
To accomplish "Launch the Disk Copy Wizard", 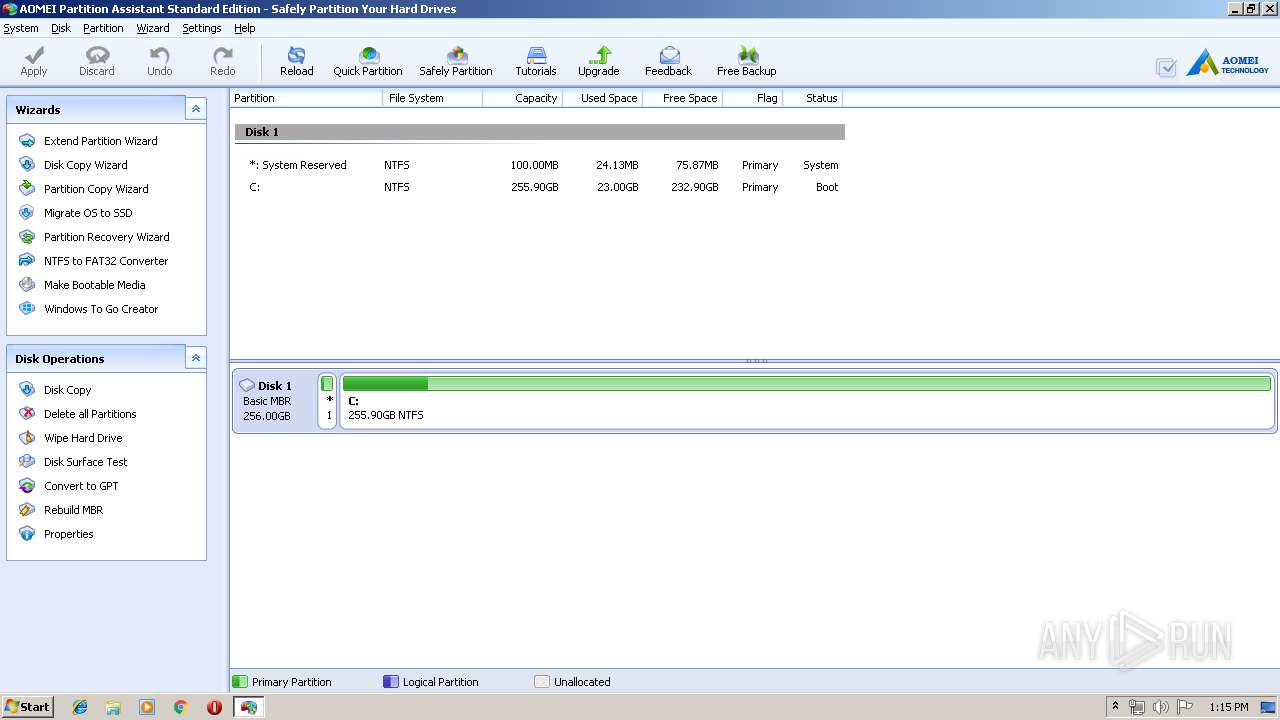I will (x=85, y=165).
